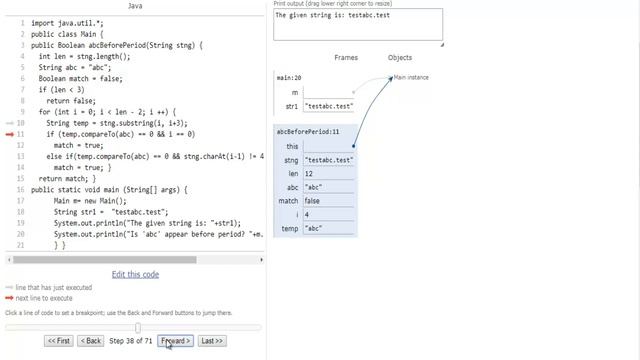Click the Step 38 of 71 label
The image size is (640, 360).
[x=131, y=341]
